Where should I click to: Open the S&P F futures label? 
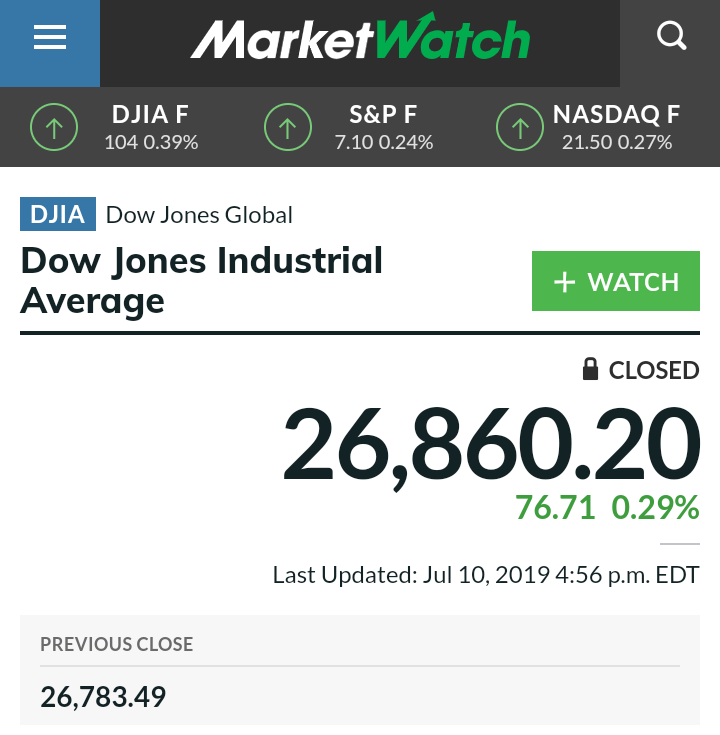click(x=384, y=114)
